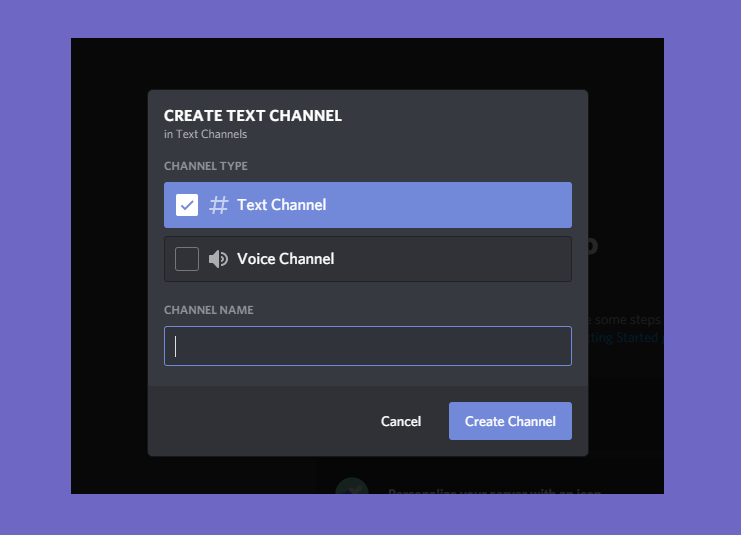Click the "CHANNEL NAME" label

pyautogui.click(x=208, y=310)
